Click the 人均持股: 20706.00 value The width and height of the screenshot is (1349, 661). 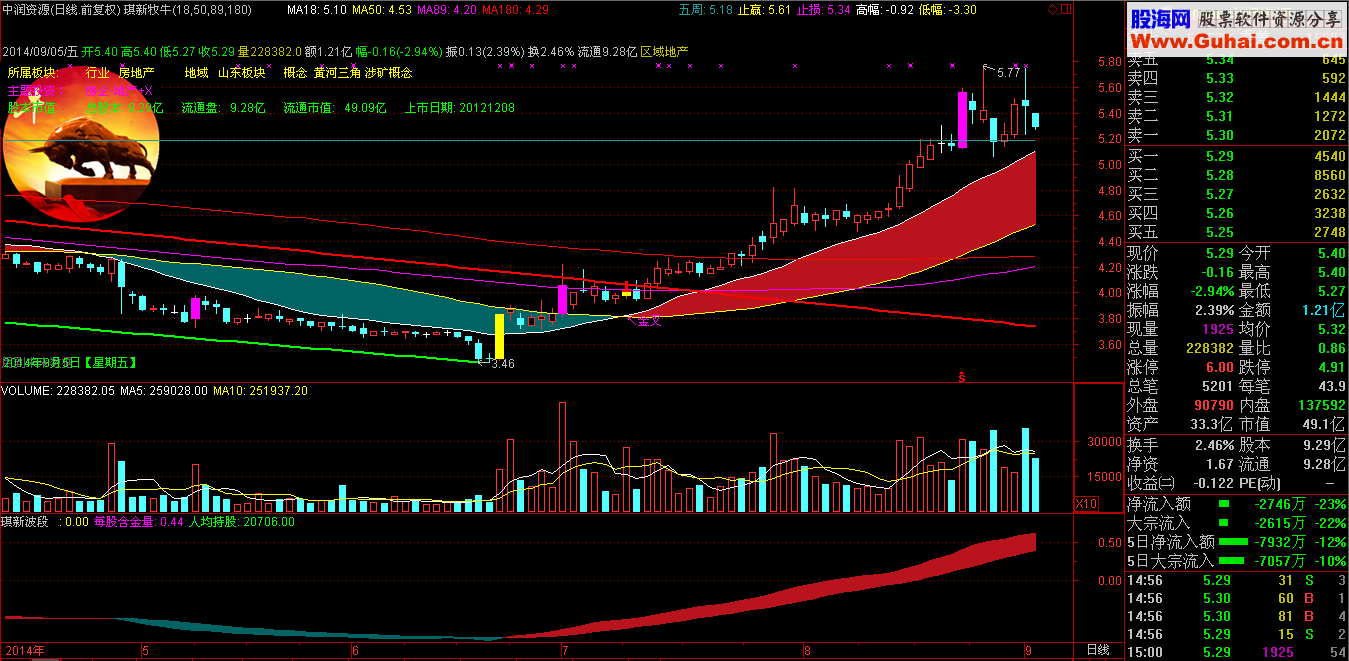coord(241,521)
